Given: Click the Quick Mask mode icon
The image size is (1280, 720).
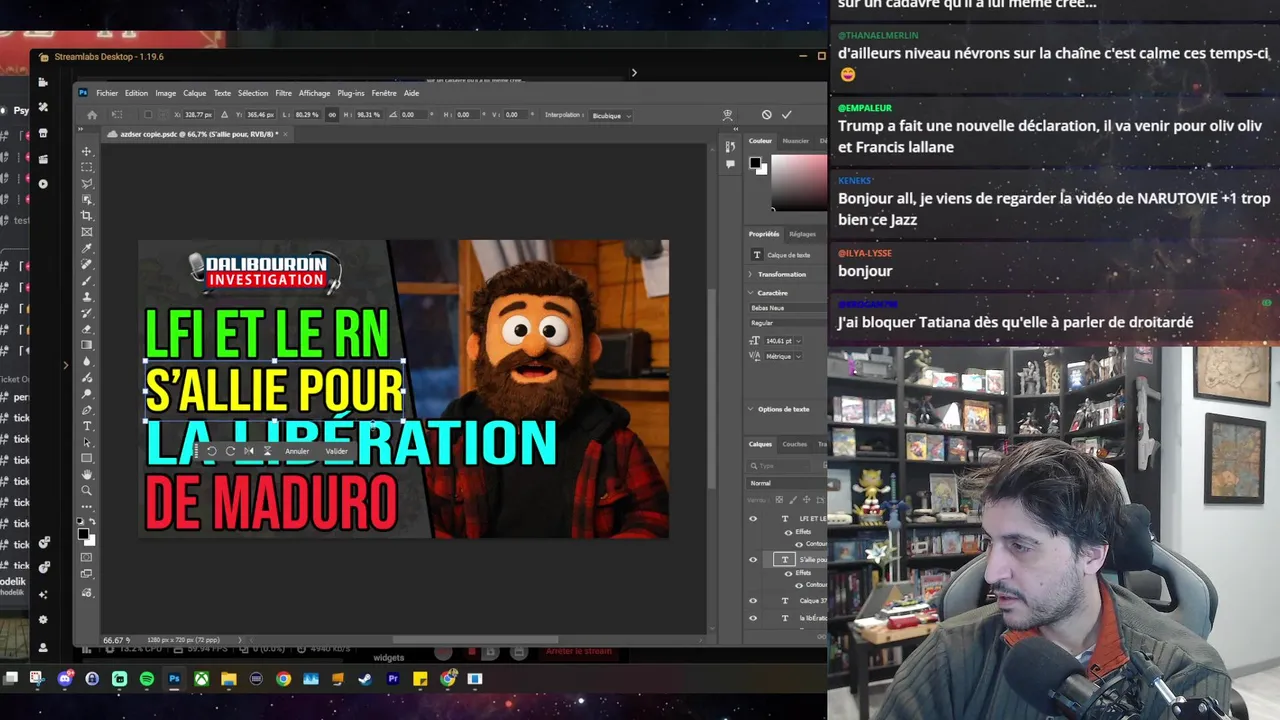Looking at the screenshot, I should pos(87,557).
